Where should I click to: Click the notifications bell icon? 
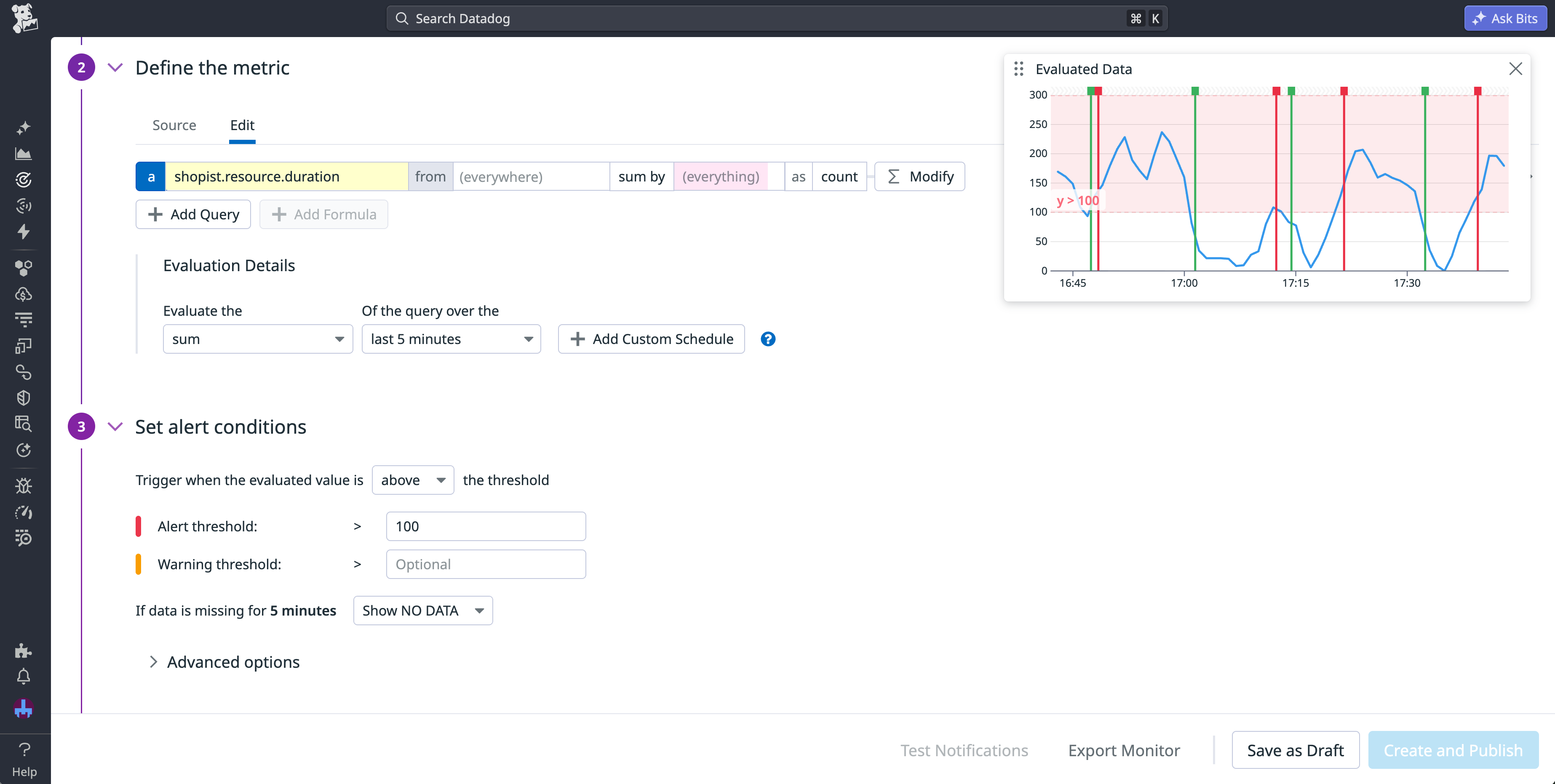(24, 677)
